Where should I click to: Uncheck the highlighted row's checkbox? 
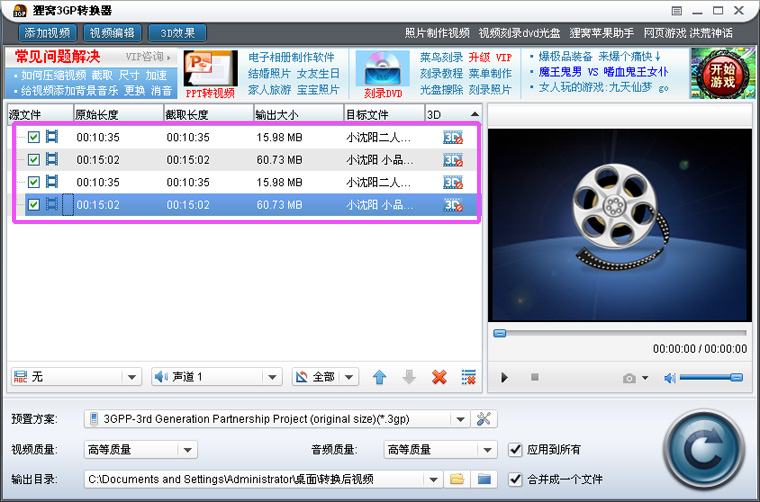coord(33,204)
